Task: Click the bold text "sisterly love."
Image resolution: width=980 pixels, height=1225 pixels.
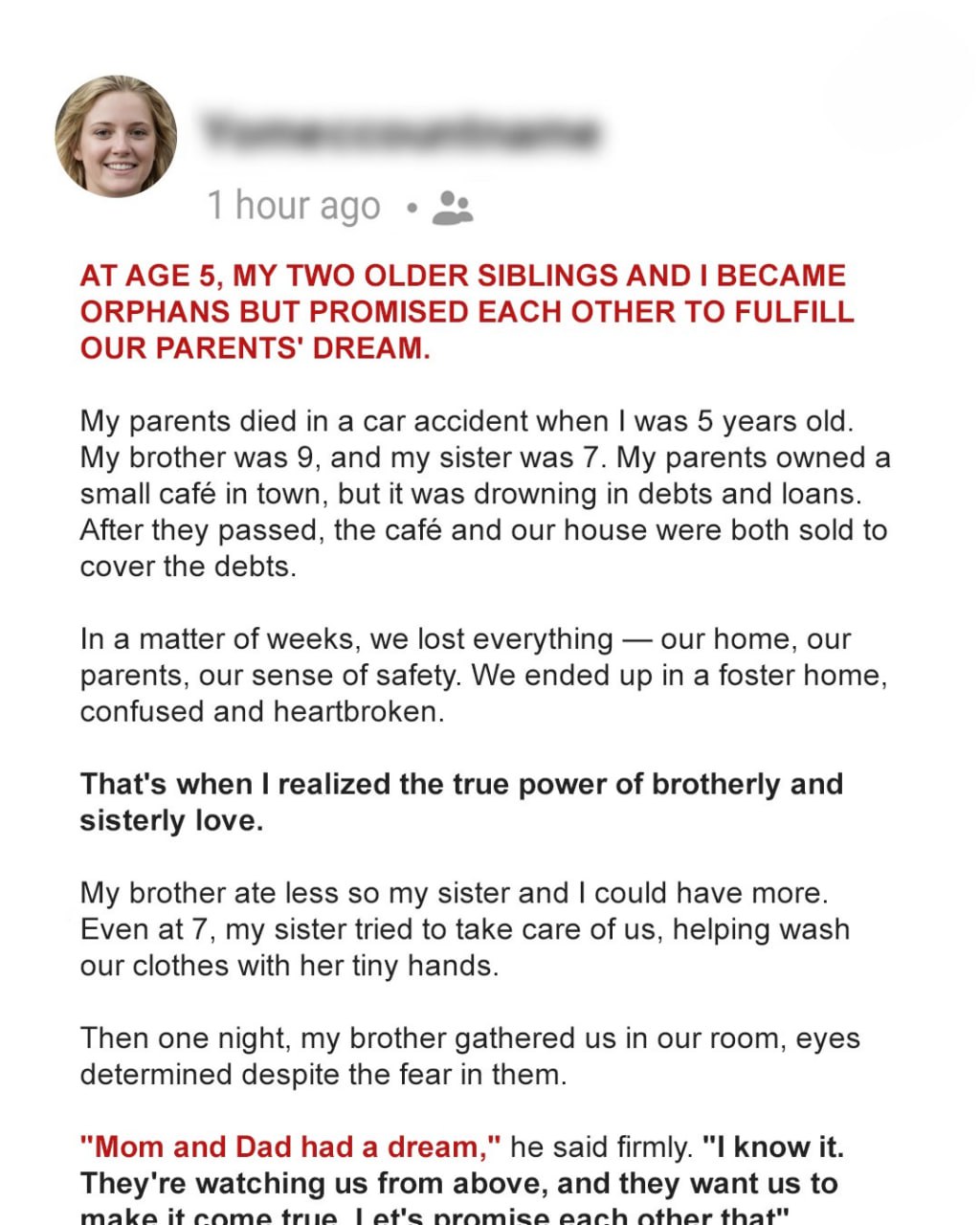Action: [171, 821]
